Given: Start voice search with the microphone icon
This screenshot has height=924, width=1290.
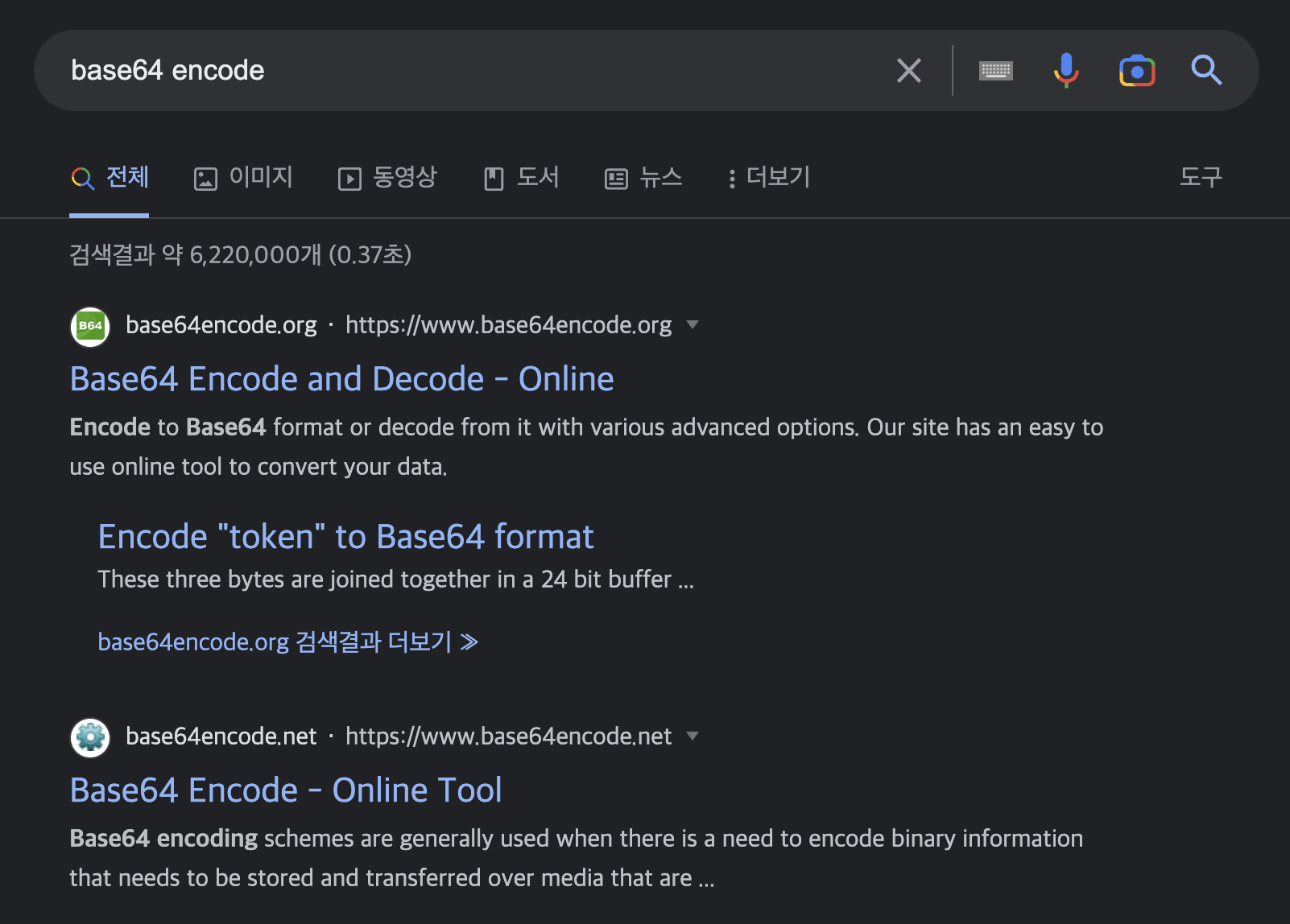Looking at the screenshot, I should [x=1065, y=71].
